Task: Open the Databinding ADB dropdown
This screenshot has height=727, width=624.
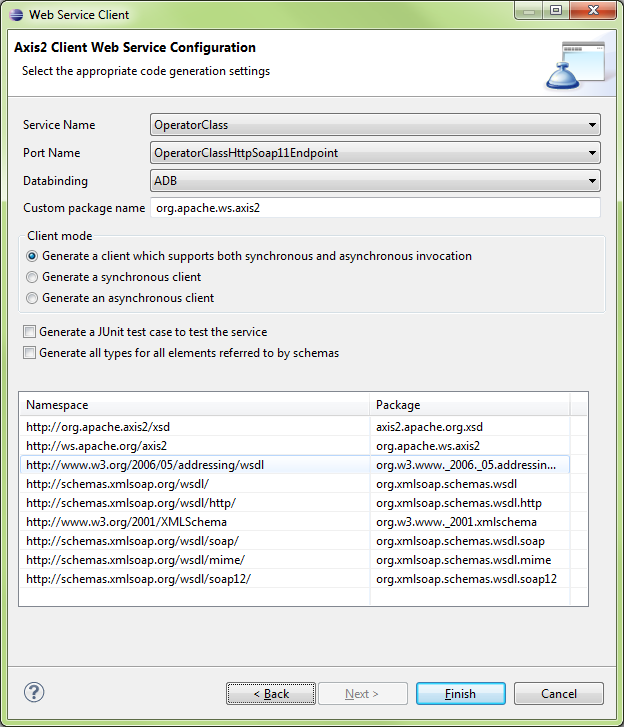Action: point(374,181)
